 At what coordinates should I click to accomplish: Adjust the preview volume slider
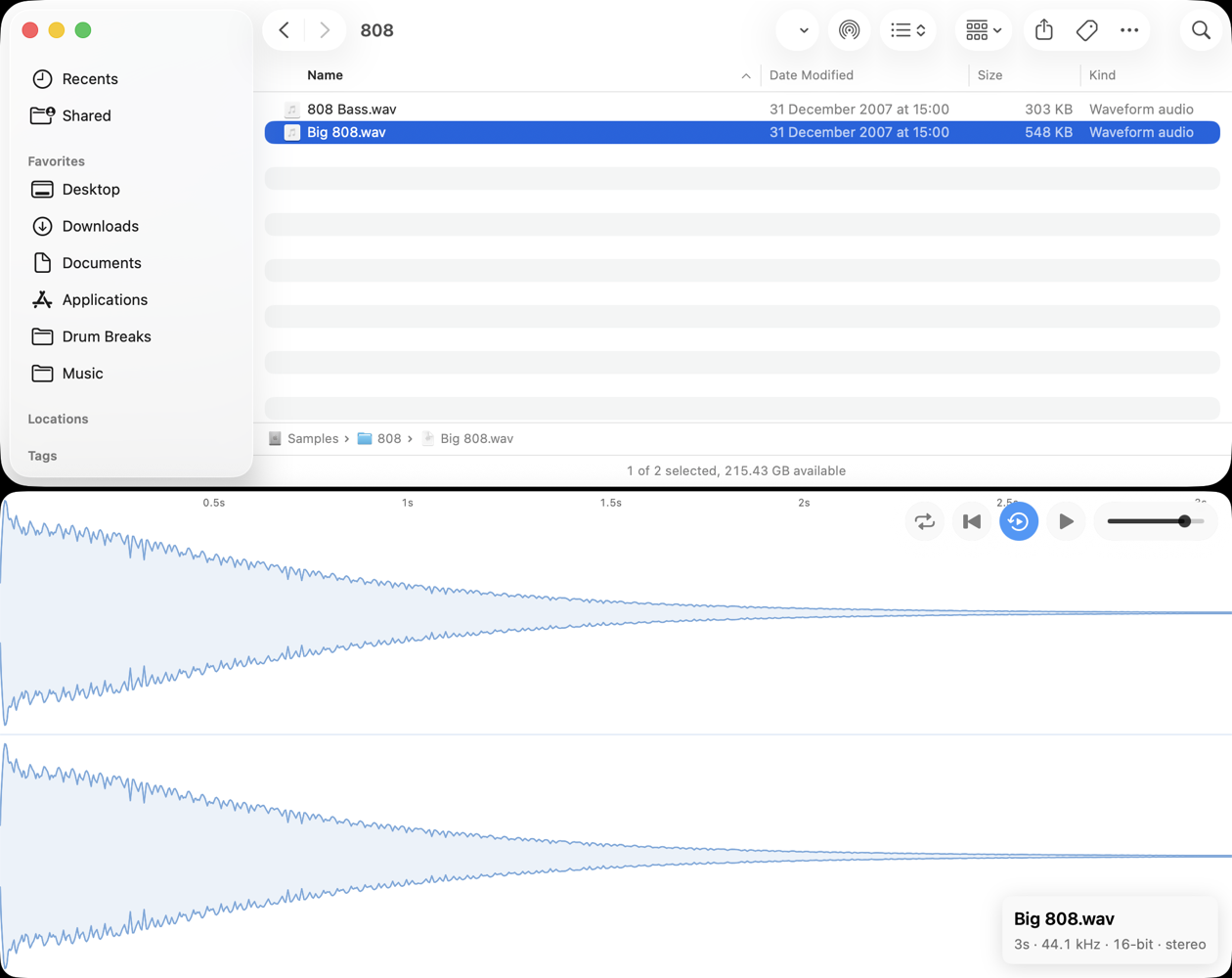1156,521
